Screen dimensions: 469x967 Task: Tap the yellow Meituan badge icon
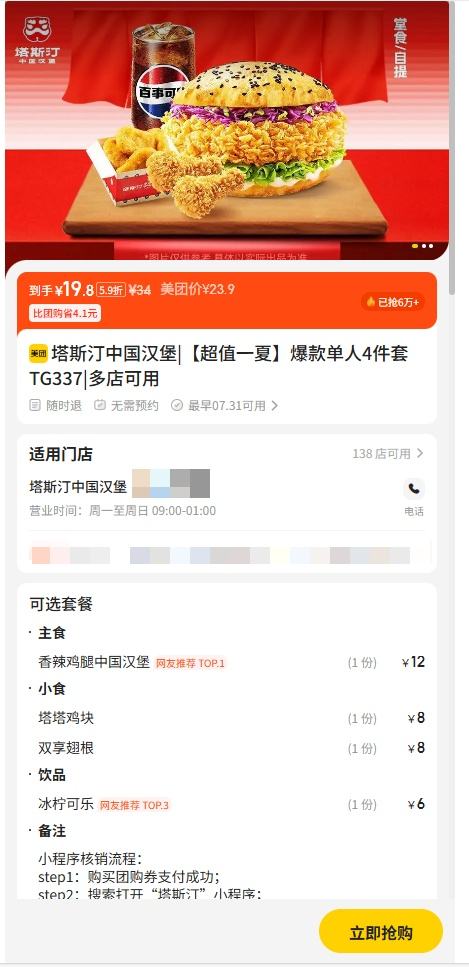tap(38, 353)
